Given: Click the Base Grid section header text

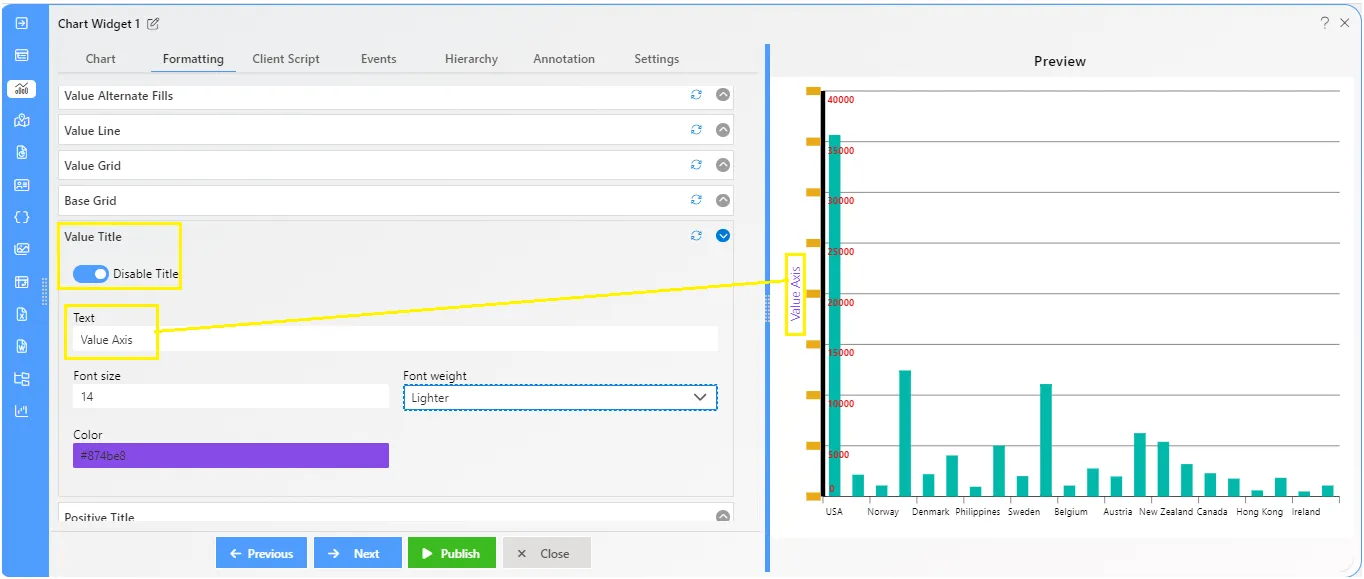Looking at the screenshot, I should [91, 201].
